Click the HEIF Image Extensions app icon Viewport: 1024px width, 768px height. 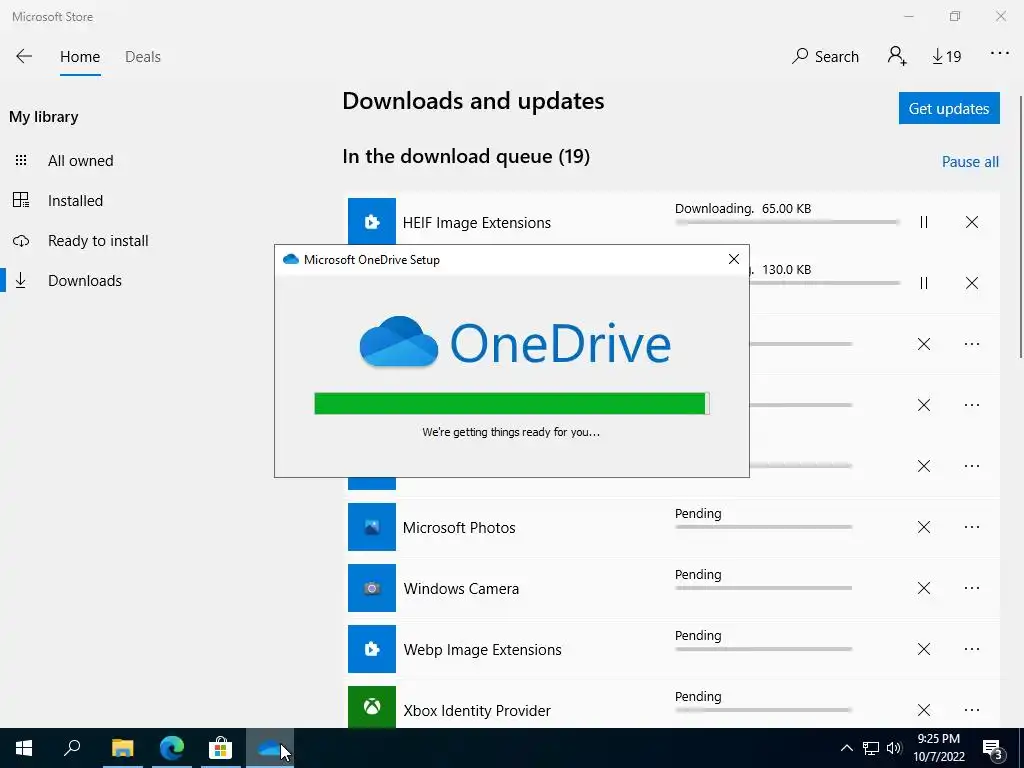point(372,222)
